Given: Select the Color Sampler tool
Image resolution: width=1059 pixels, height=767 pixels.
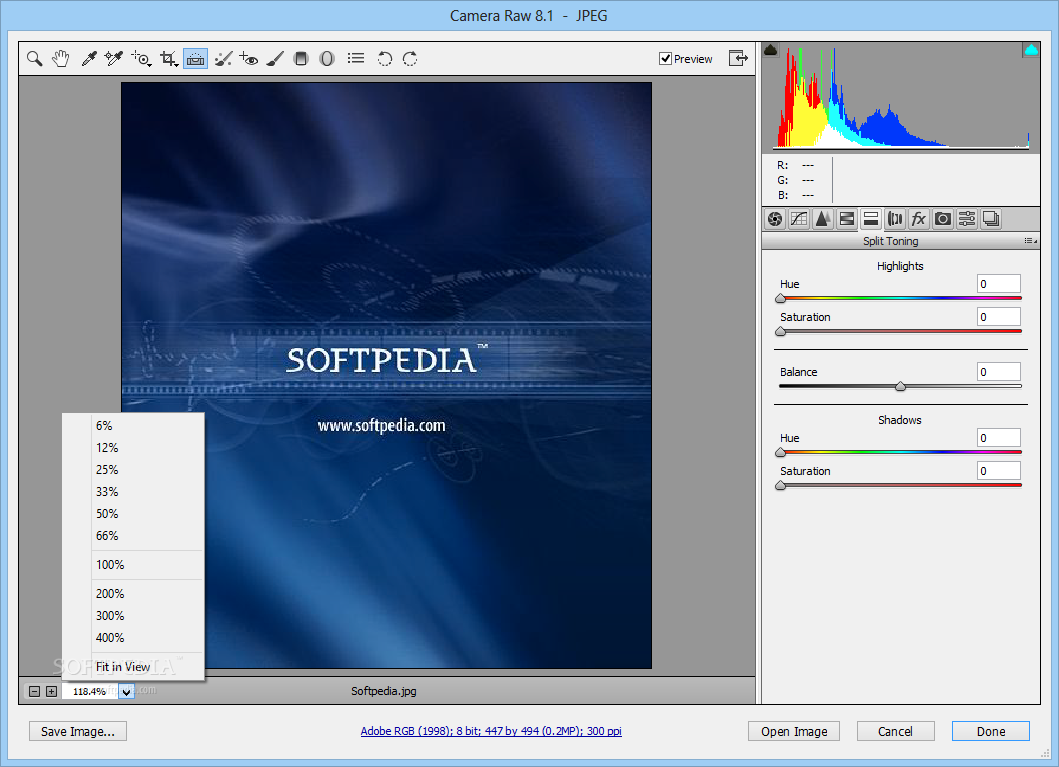Looking at the screenshot, I should pyautogui.click(x=113, y=59).
